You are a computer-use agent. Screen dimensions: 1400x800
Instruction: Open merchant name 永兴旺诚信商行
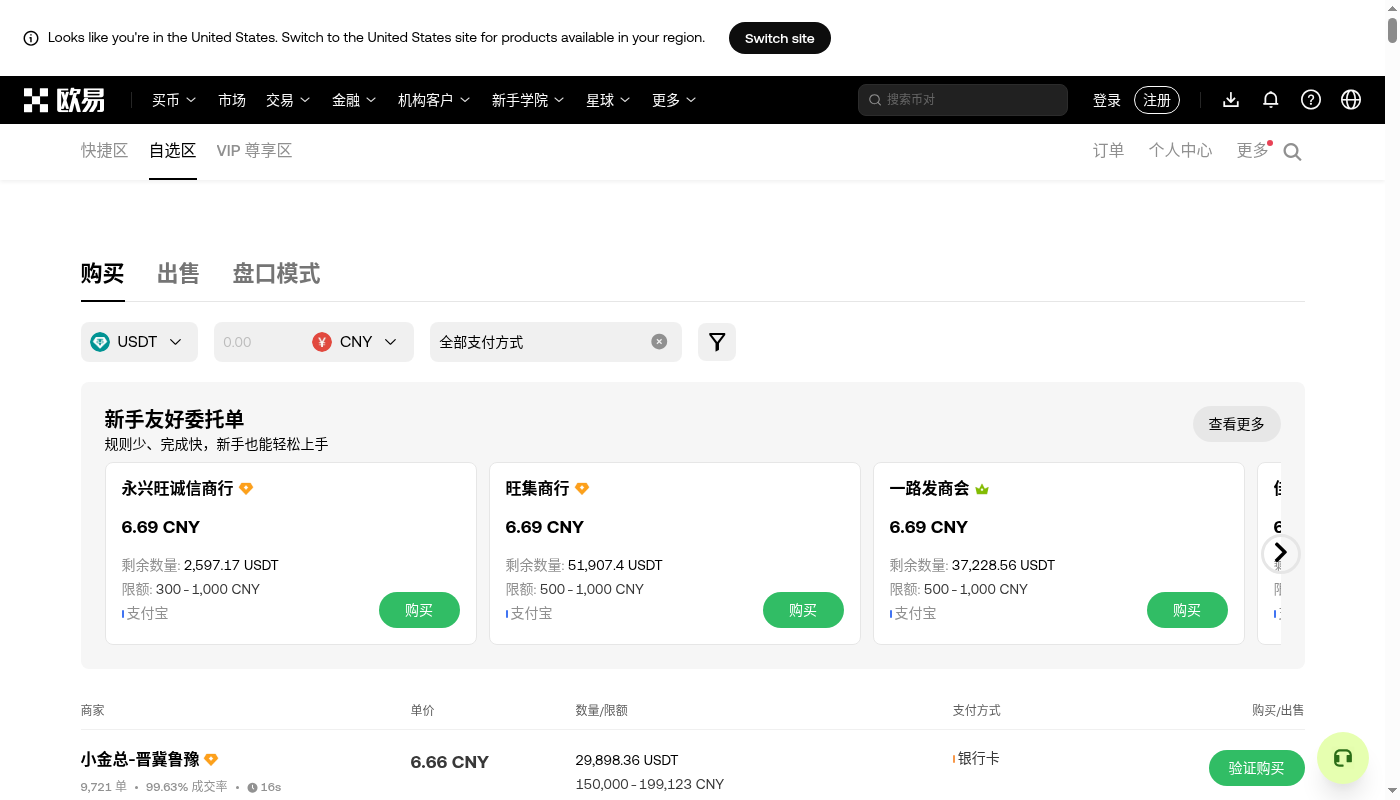178,489
